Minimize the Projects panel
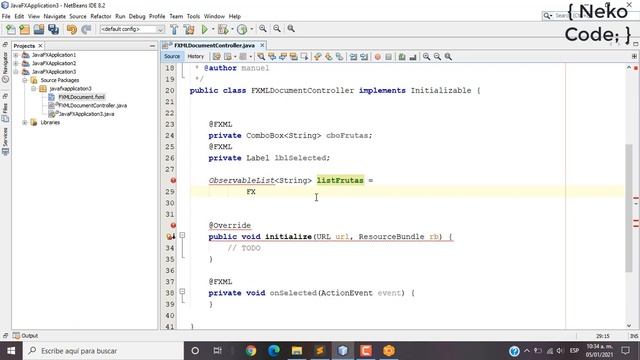This screenshot has height=360, width=640. pos(152,46)
